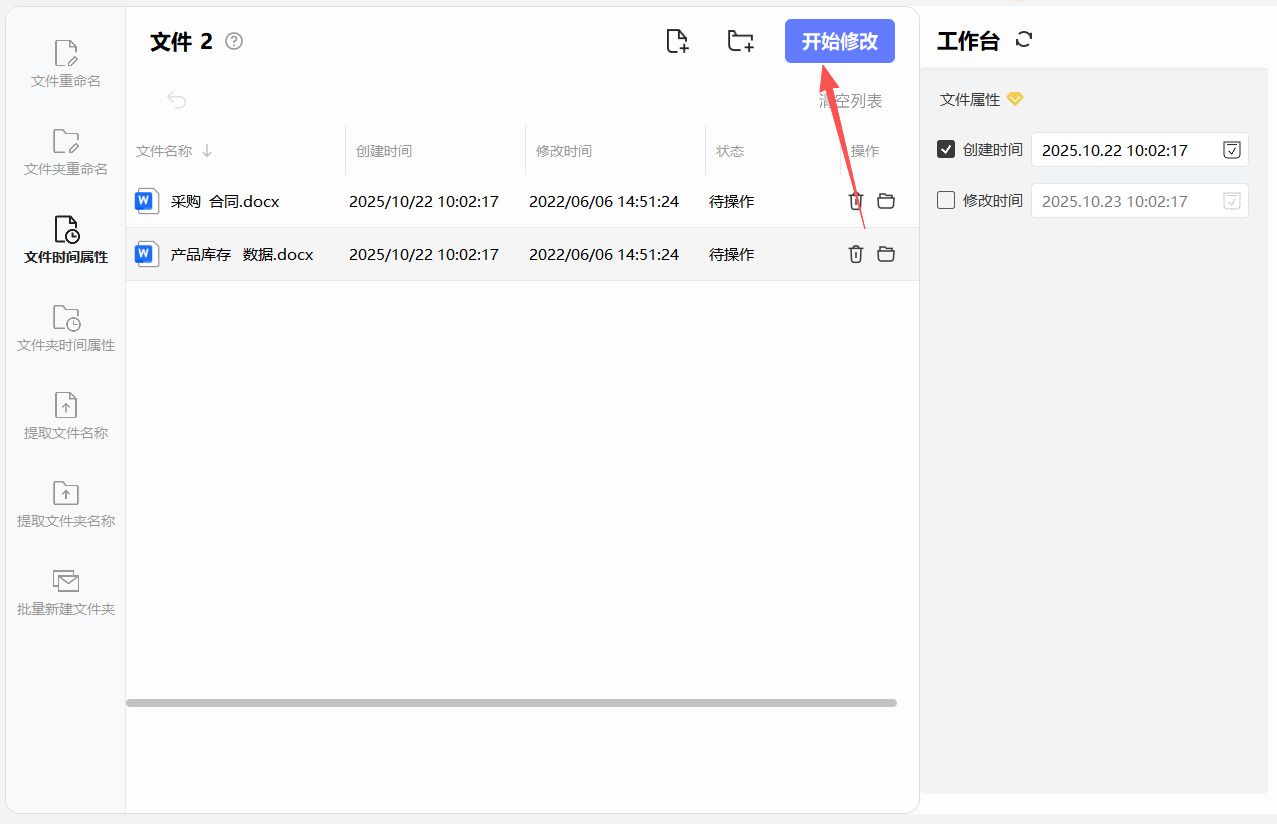
Task: Click 开始修改 button
Action: [840, 41]
